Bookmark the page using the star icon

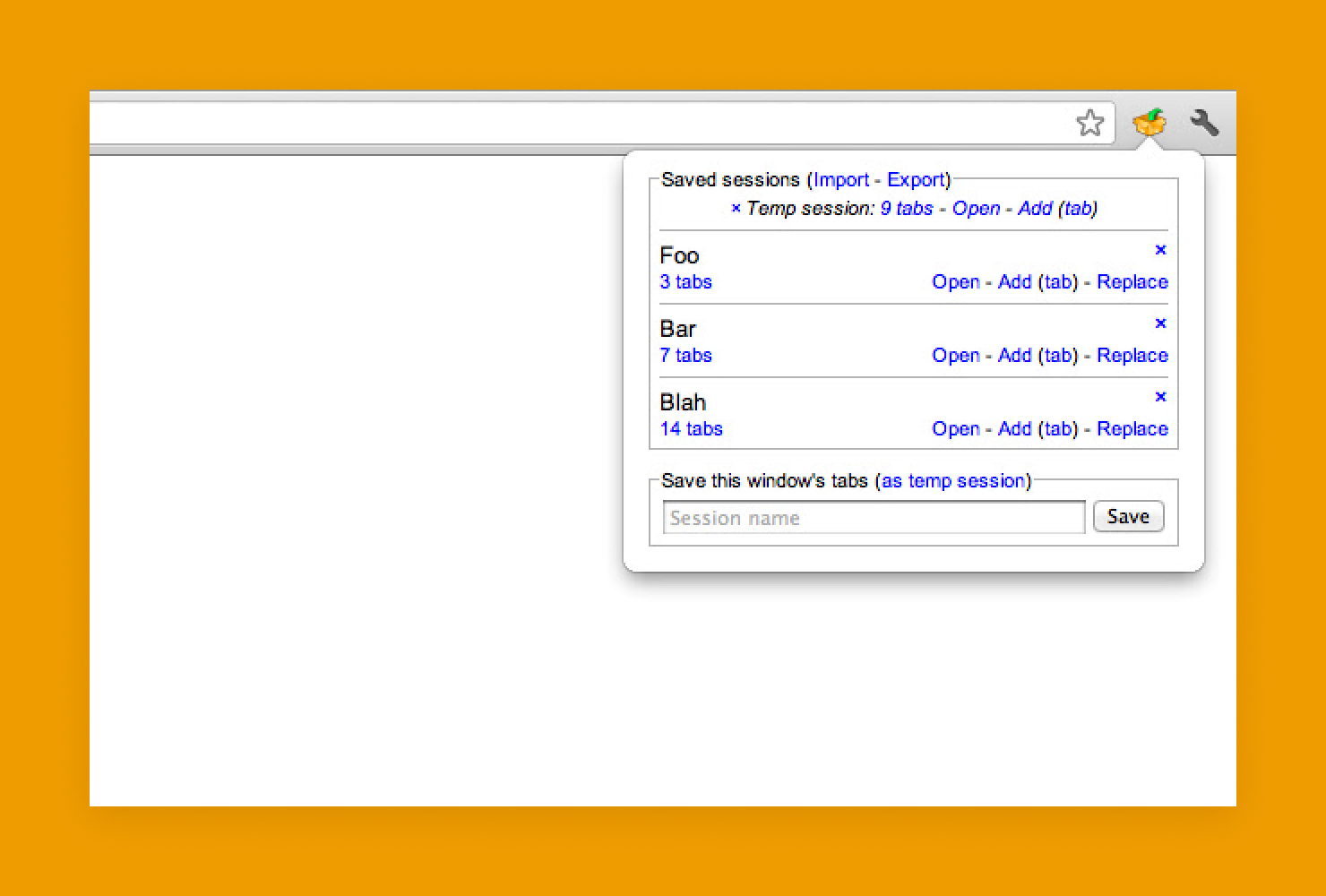1091,123
